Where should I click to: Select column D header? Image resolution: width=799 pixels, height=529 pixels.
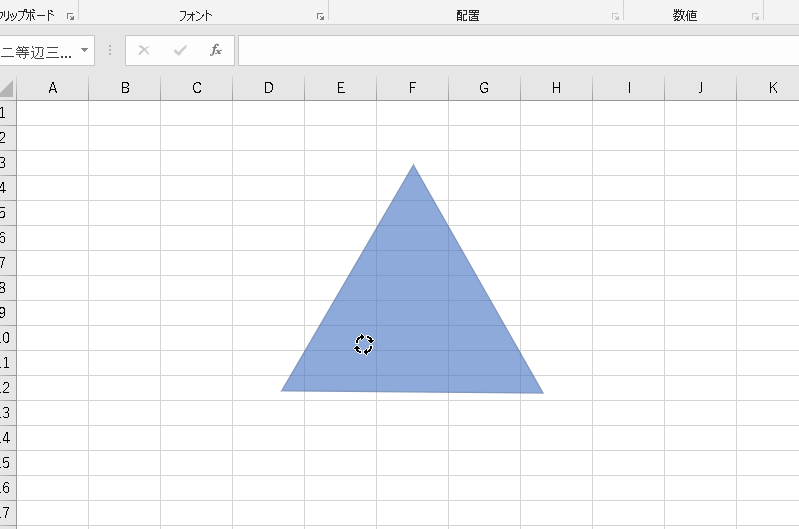click(268, 88)
